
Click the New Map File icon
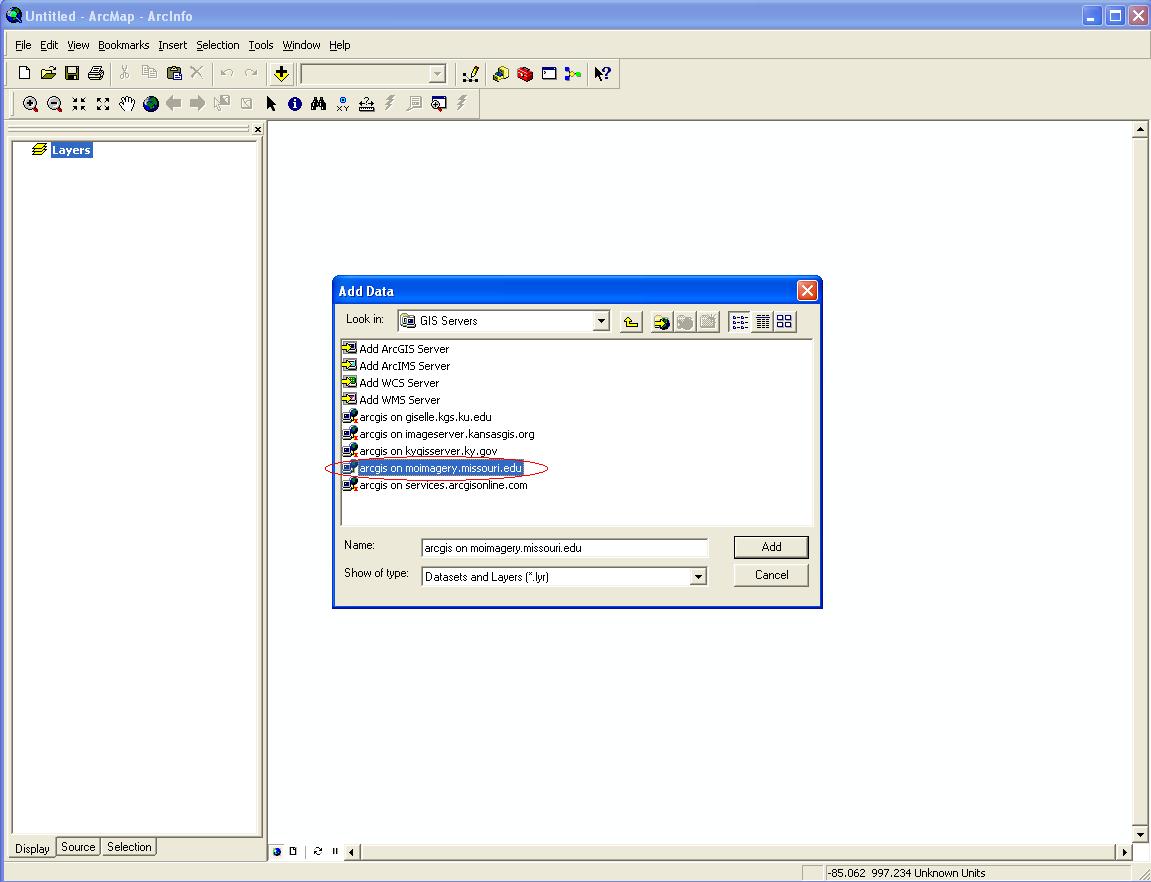click(x=24, y=73)
